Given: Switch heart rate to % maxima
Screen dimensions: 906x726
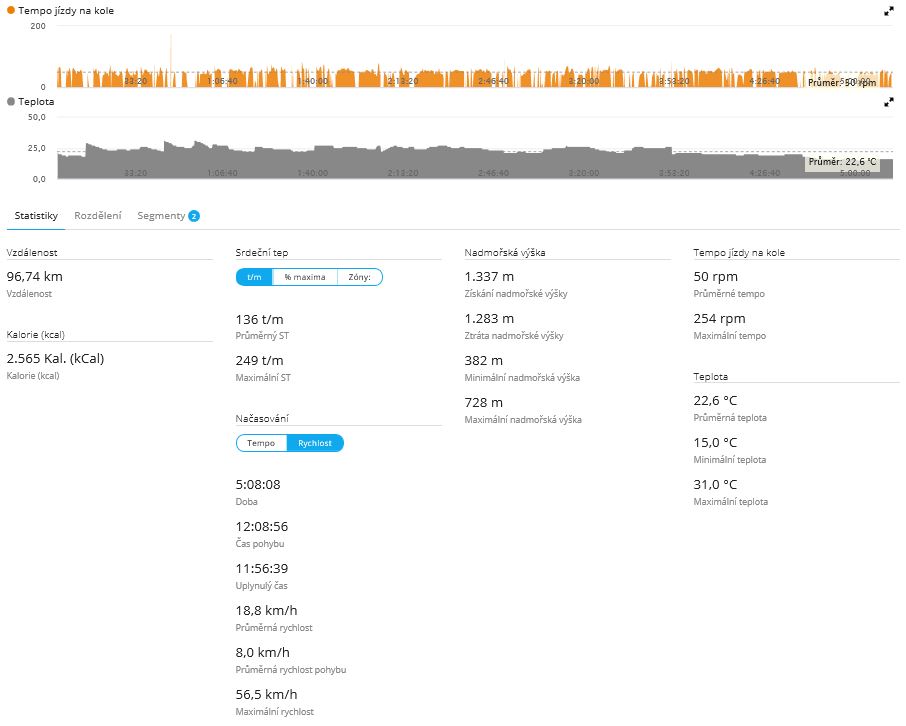Looking at the screenshot, I should [304, 277].
